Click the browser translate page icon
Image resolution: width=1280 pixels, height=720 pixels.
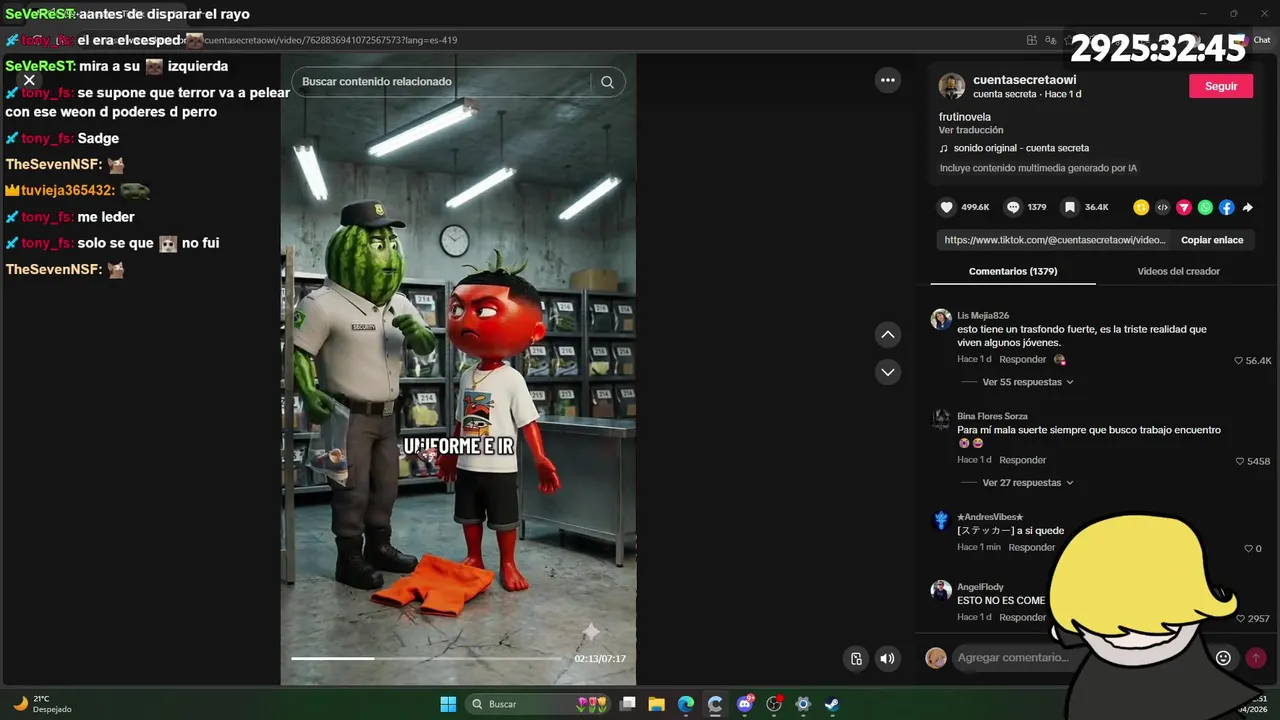(1051, 40)
